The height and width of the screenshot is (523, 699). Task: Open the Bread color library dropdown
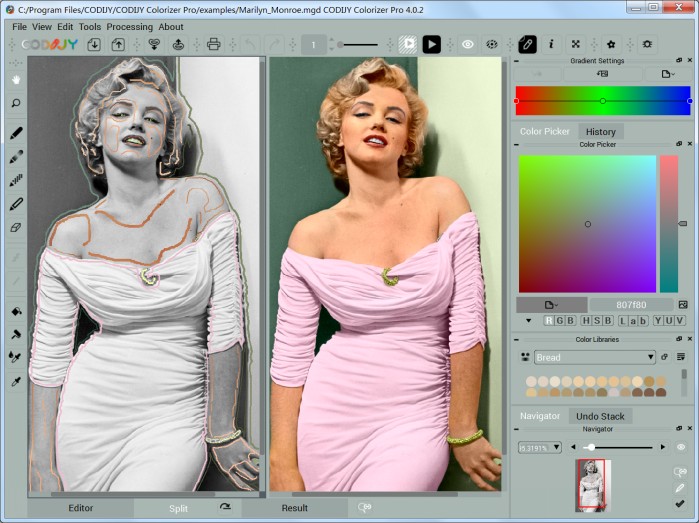[595, 358]
